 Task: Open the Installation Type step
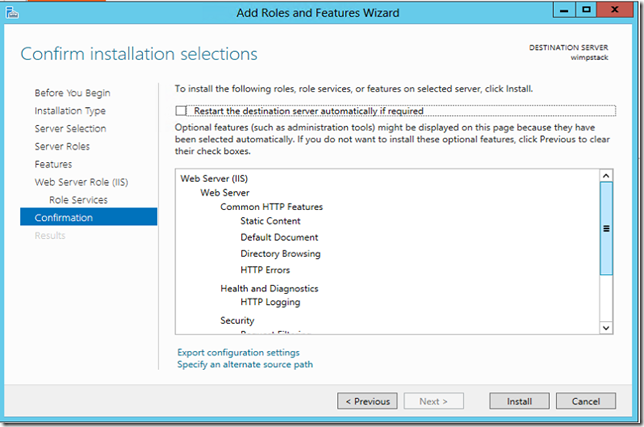pyautogui.click(x=70, y=111)
